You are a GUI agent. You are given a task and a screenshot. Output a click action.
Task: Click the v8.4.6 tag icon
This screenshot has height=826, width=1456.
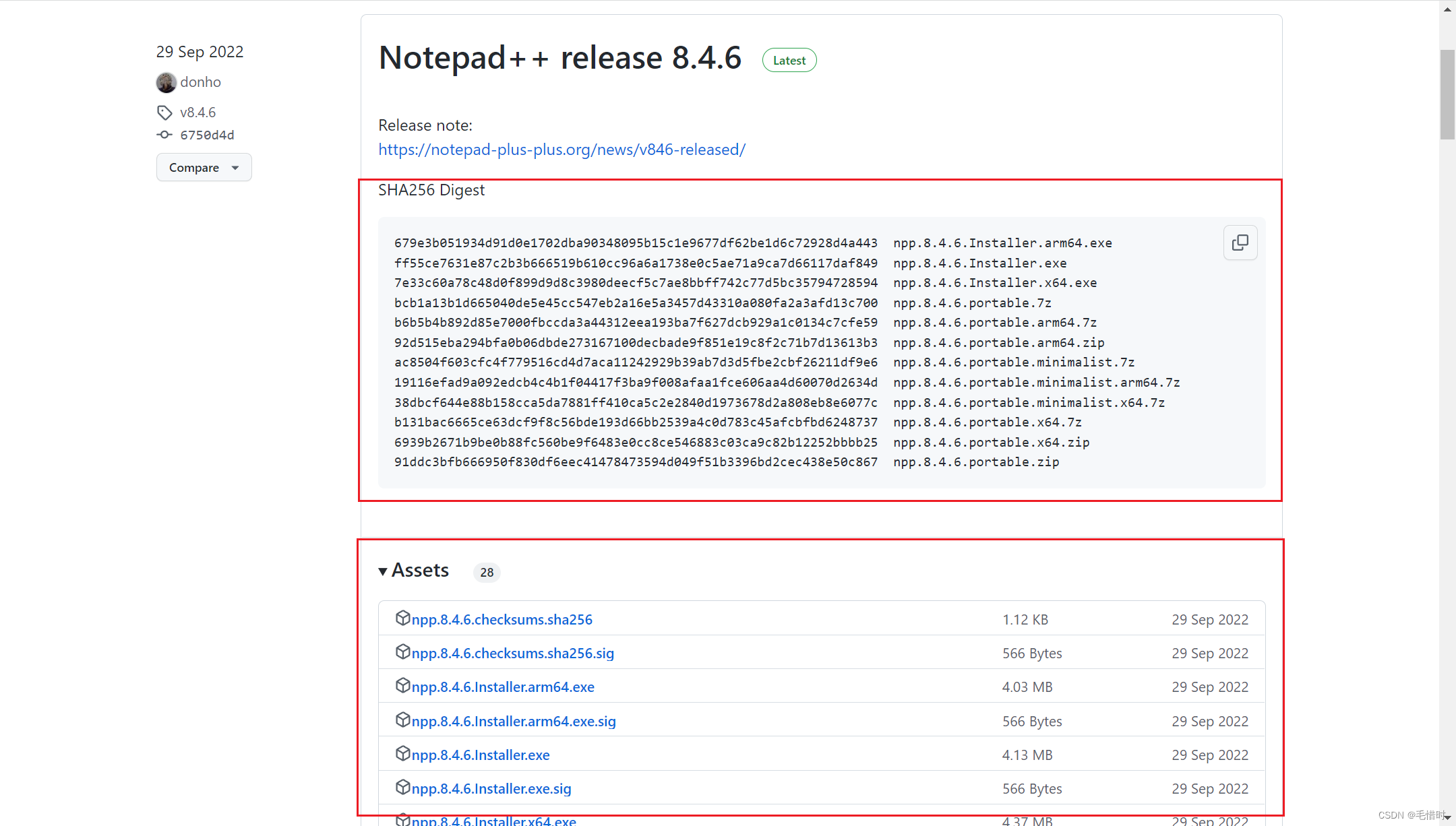(164, 113)
